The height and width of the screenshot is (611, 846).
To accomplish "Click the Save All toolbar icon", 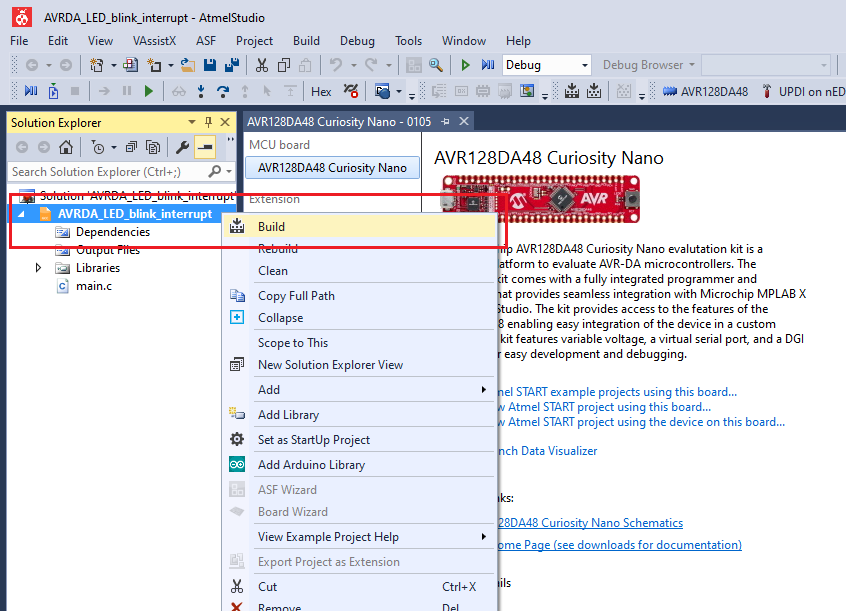I will 232,65.
